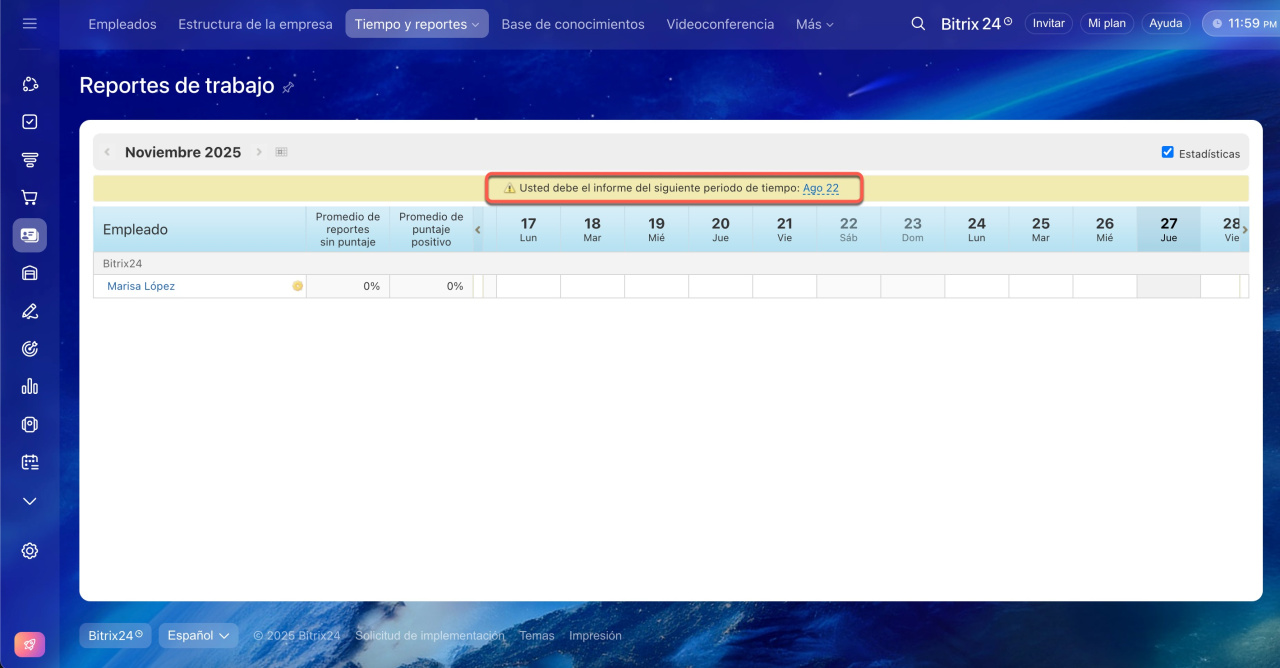Click the pencil signature icon in sidebar
The image size is (1280, 668).
29,311
